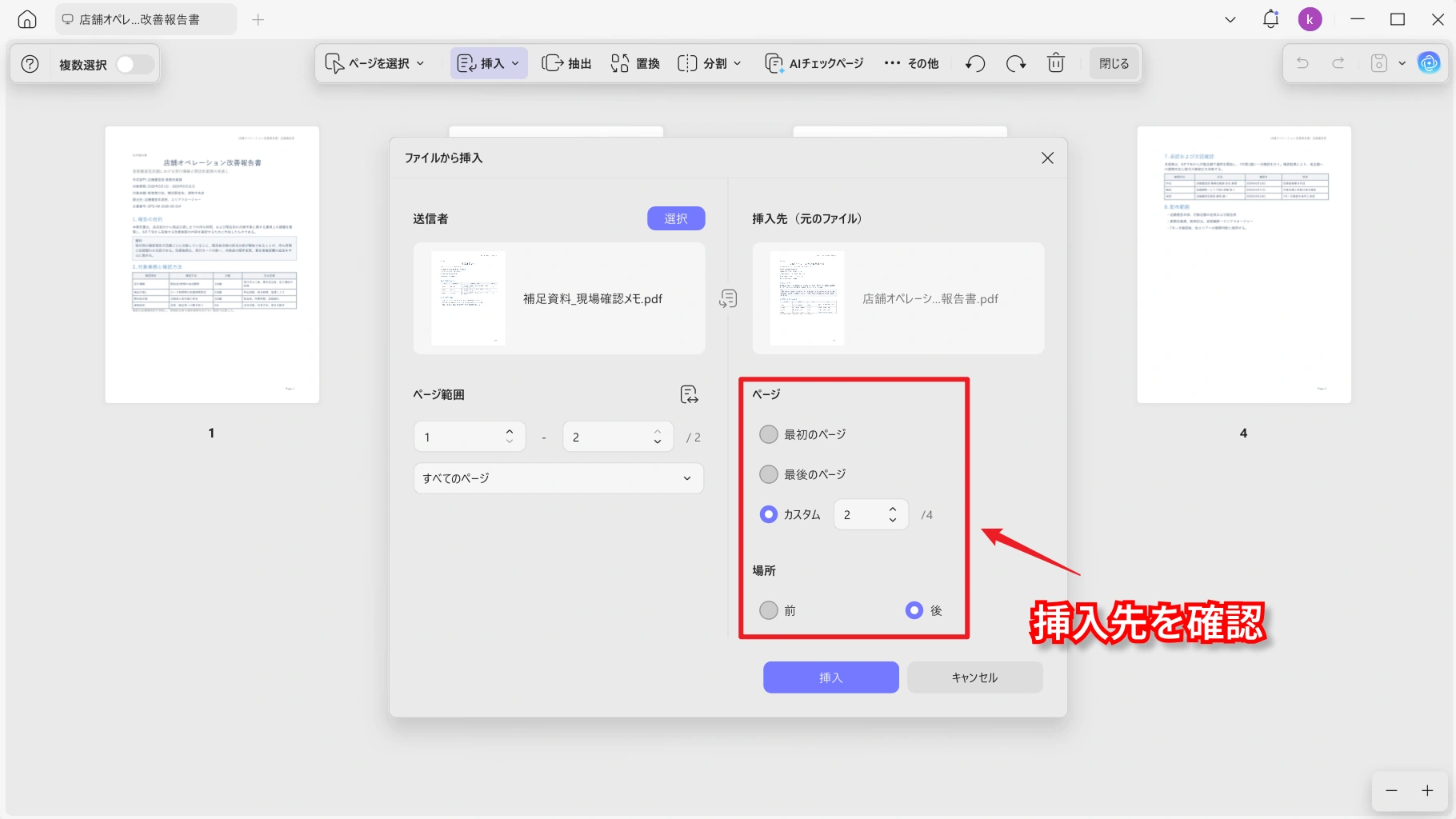1456x819 pixels.
Task: Click the swap files icon between panels
Action: click(728, 299)
